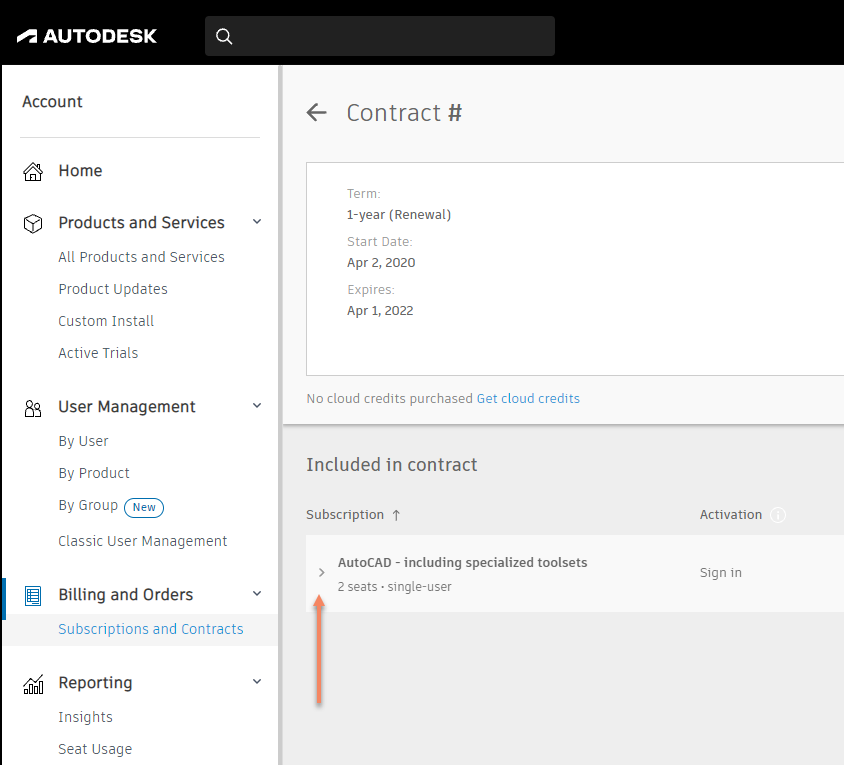
Task: Collapse the Billing and Orders section
Action: click(x=257, y=594)
